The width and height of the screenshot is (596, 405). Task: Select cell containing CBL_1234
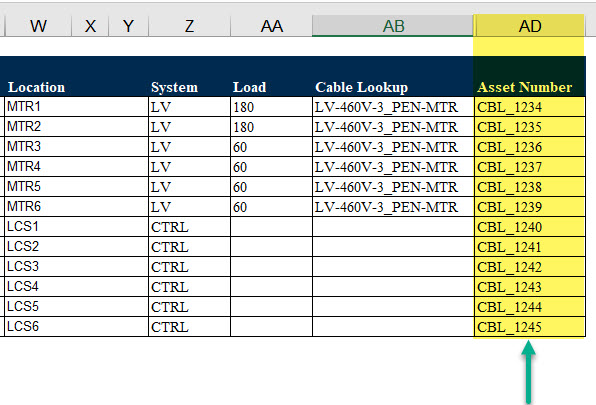pos(529,107)
